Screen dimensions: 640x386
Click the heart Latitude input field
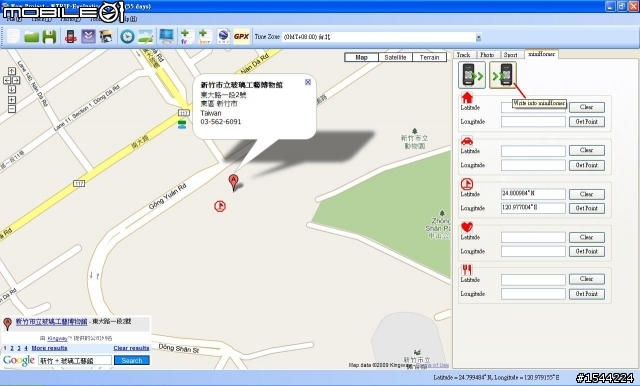[x=533, y=237]
